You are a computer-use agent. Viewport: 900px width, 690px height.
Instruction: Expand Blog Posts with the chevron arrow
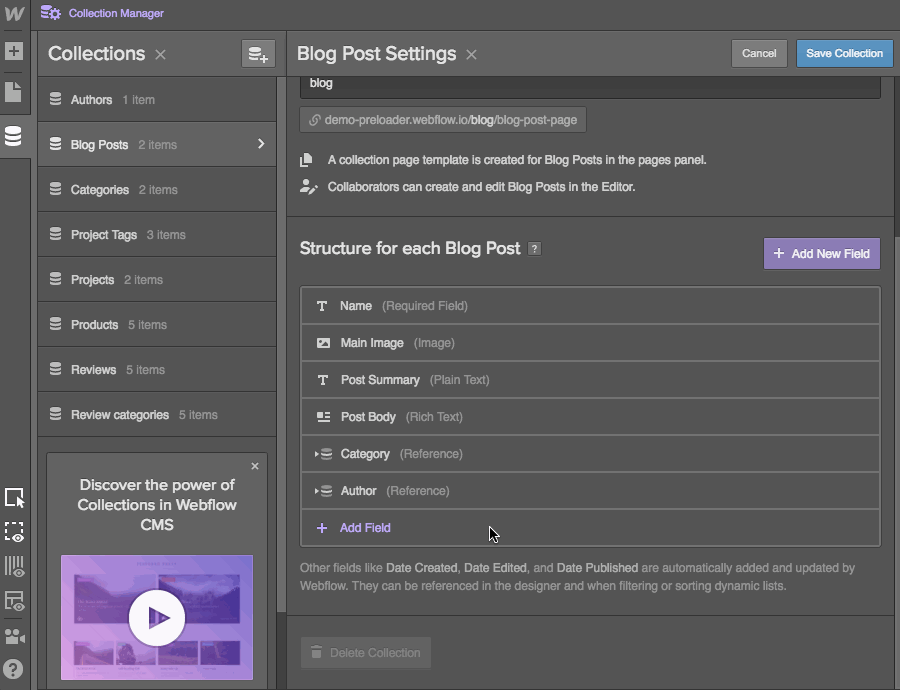261,144
